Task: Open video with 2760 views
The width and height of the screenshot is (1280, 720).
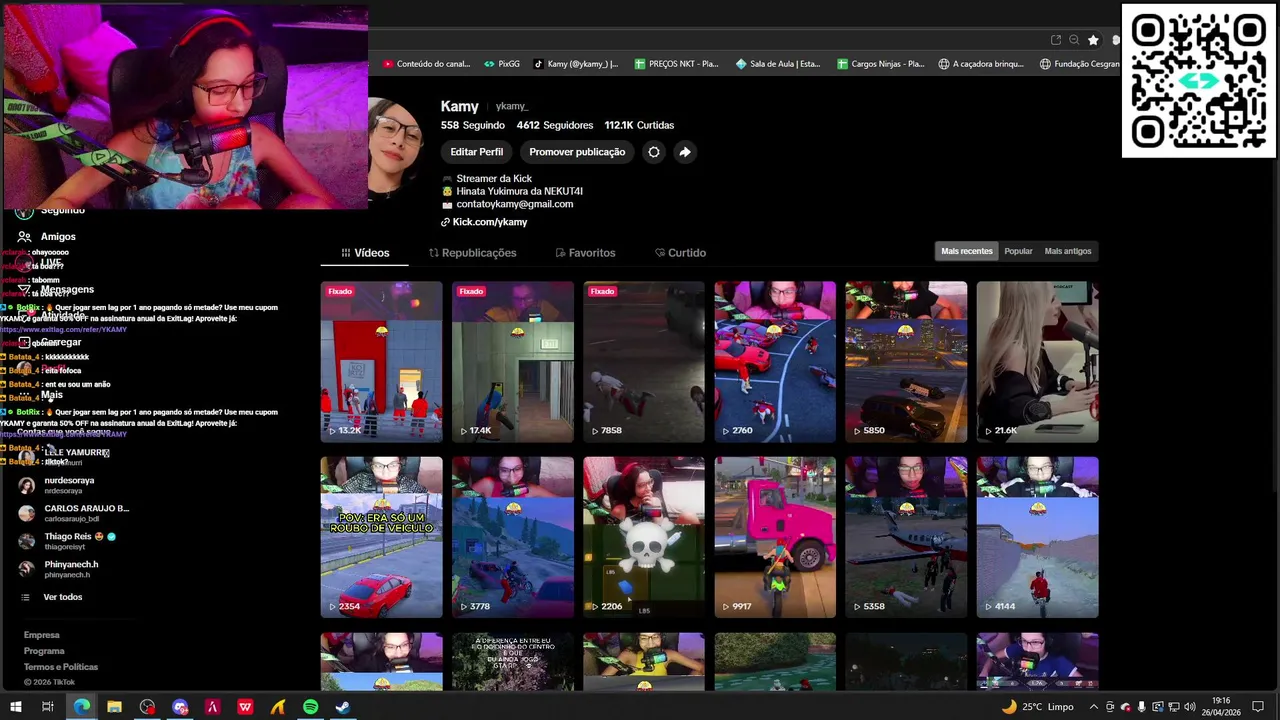Action: (775, 362)
